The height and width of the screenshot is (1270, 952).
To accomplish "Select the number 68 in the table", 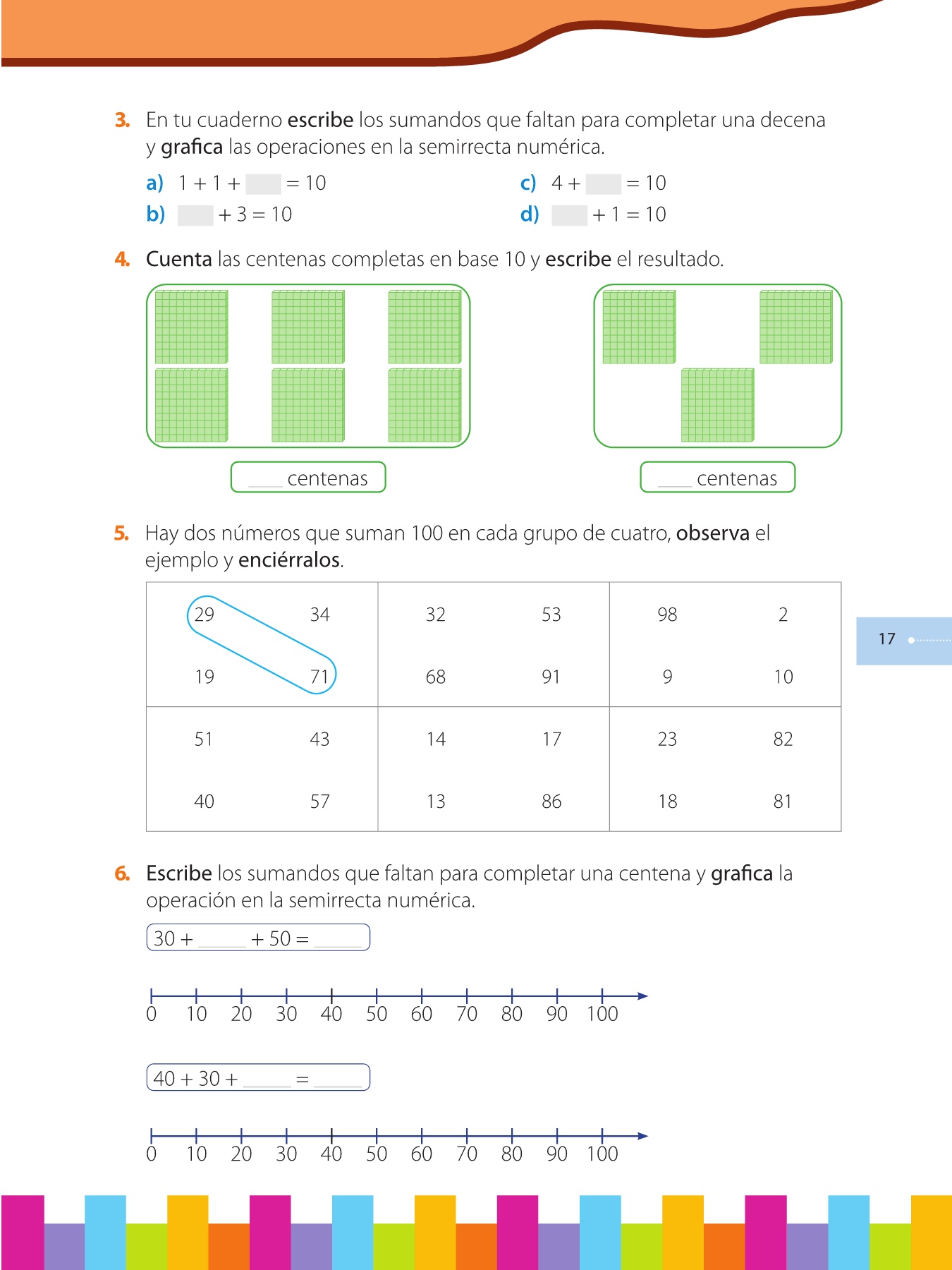I will coord(436,677).
